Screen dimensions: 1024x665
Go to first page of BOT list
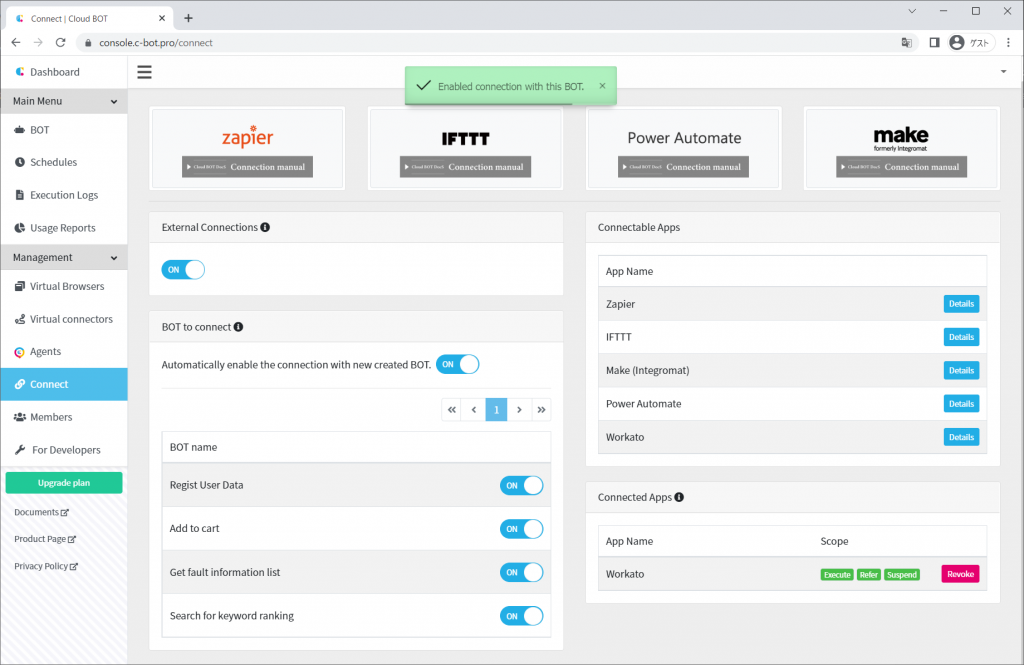[x=452, y=410]
